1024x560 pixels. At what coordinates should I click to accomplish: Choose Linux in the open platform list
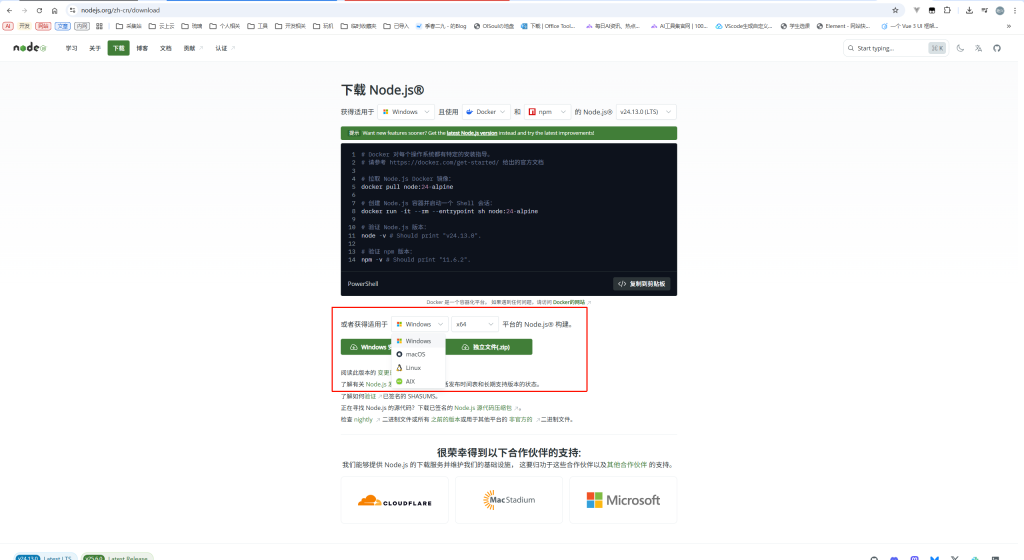[x=418, y=368]
